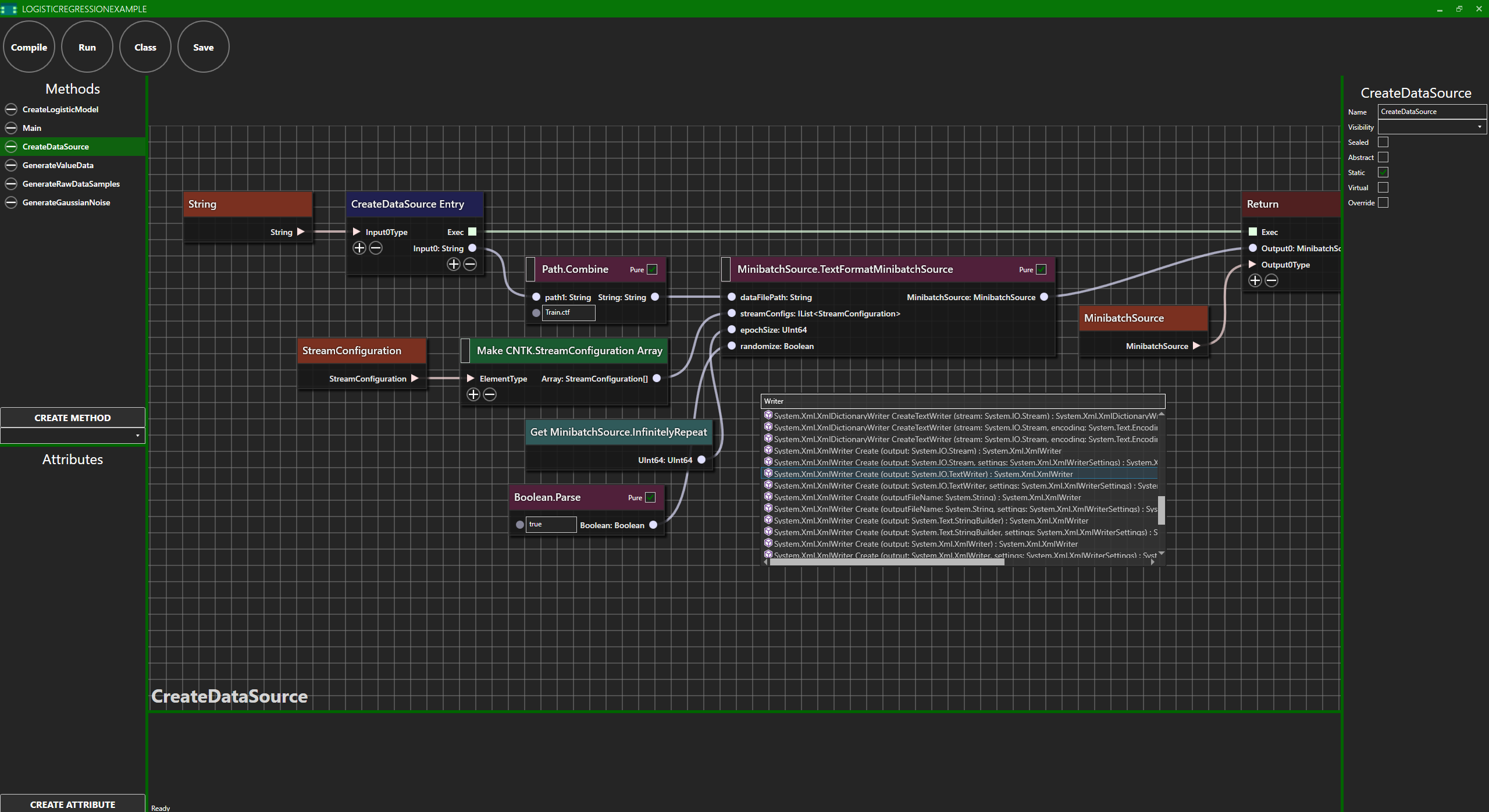The height and width of the screenshot is (812, 1489).
Task: Select XmlWriter Create output System.IO.Stream entry
Action: coord(917,451)
